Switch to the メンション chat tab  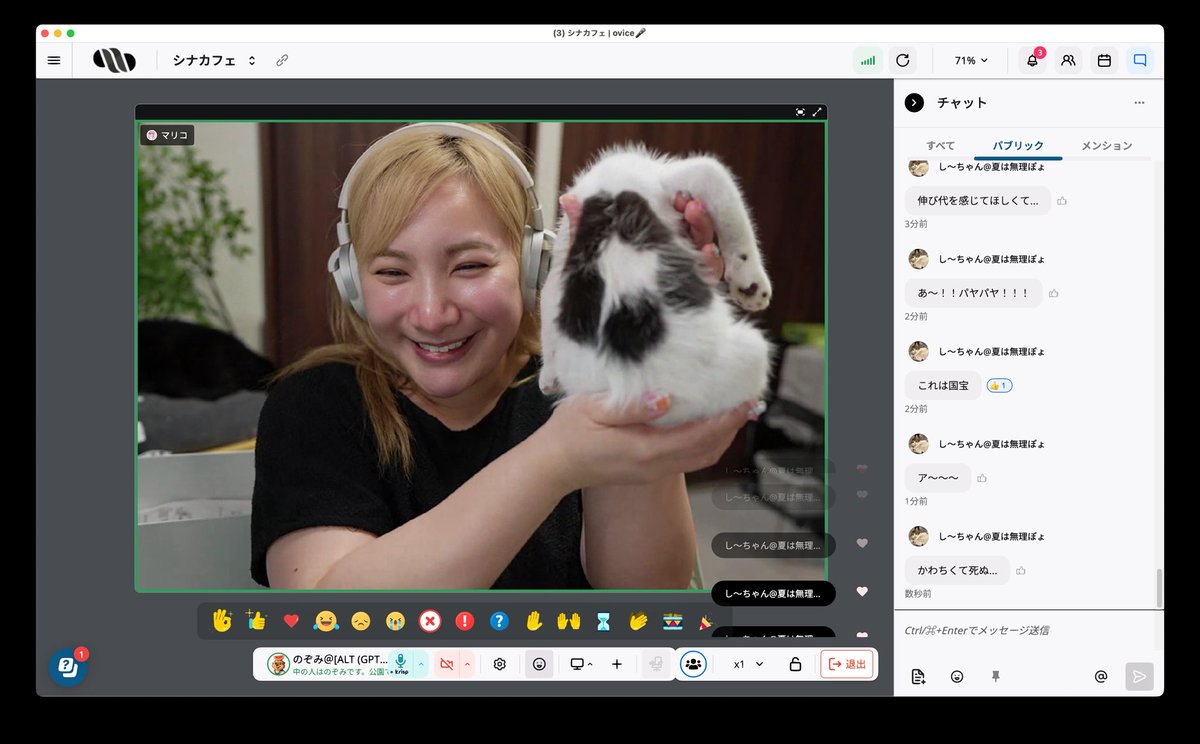click(1107, 145)
